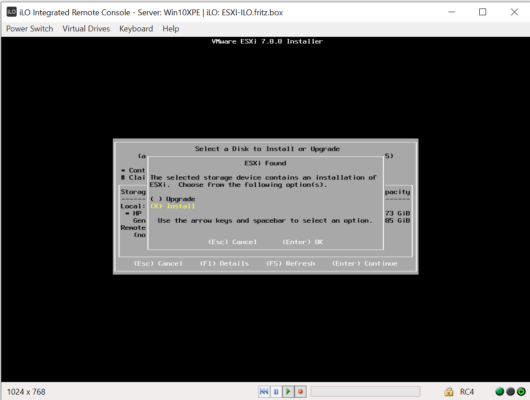Click (Enter) Continue in footer
Viewport: 530px width, 400px height.
click(x=365, y=263)
